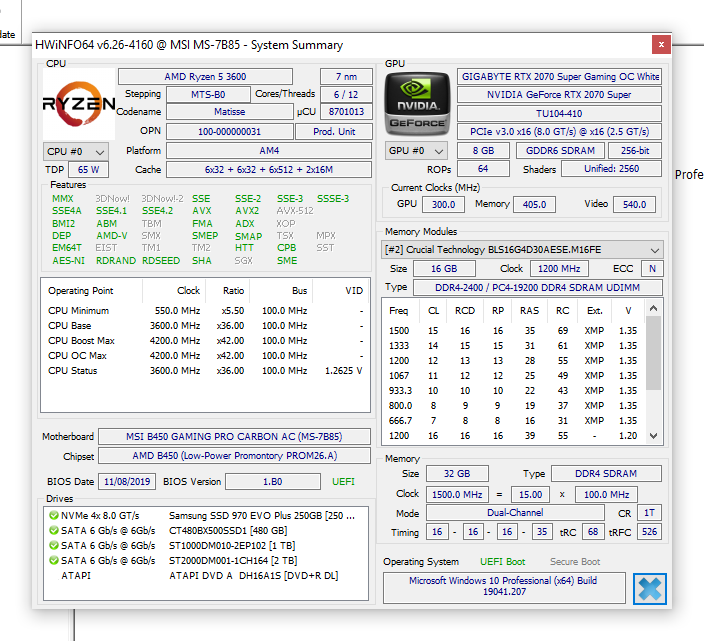
Task: Click the green UEFI label
Action: [343, 482]
